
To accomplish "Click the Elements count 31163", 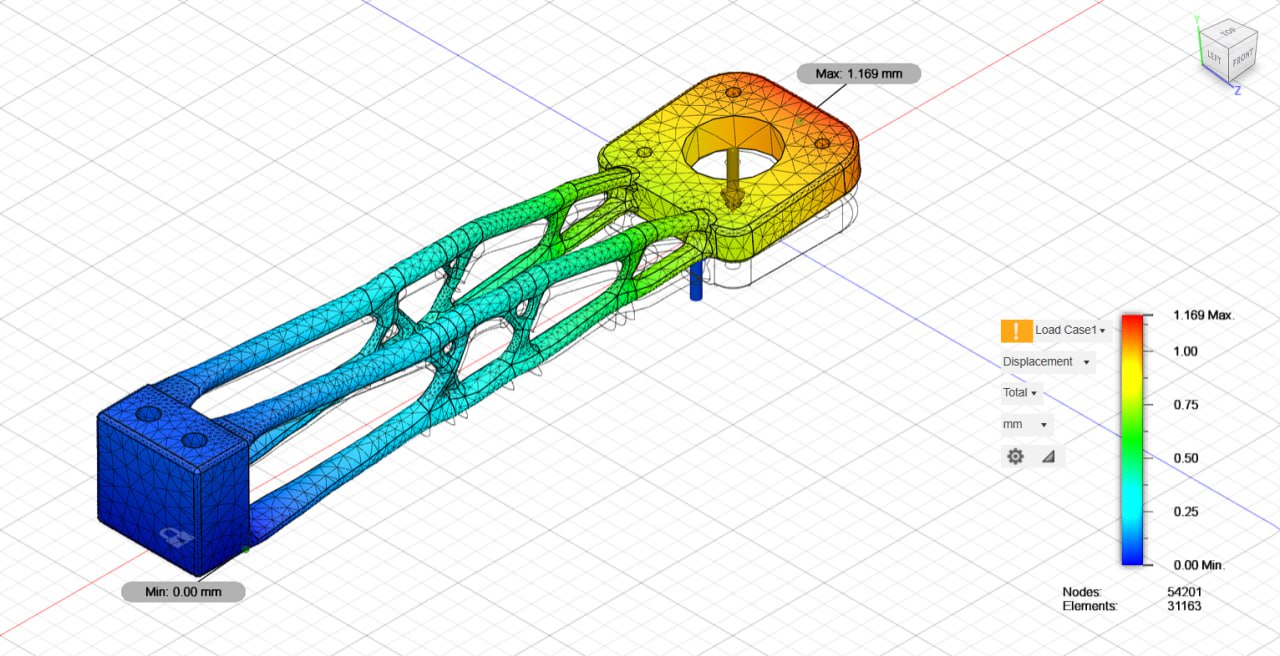I will (1184, 606).
